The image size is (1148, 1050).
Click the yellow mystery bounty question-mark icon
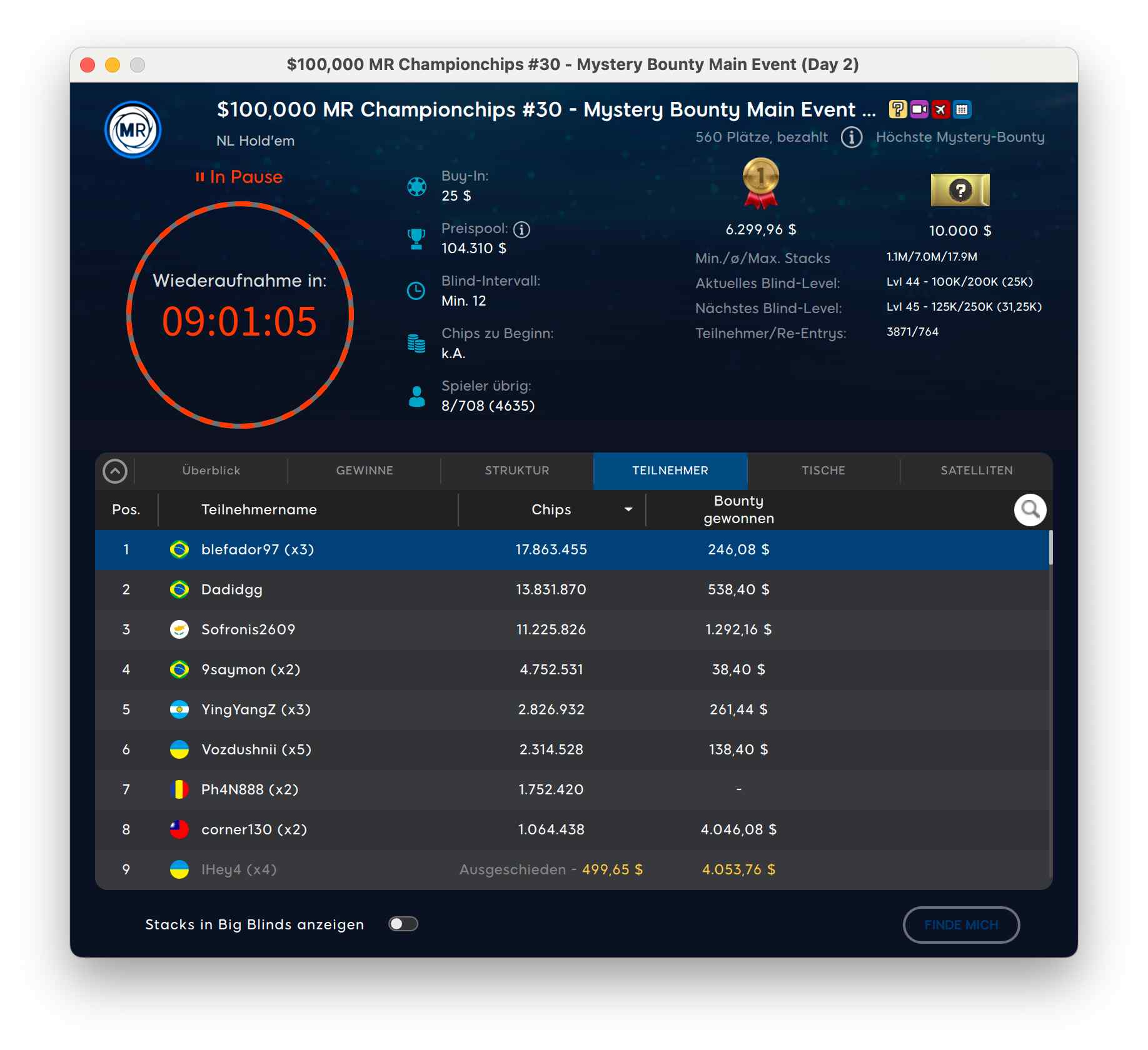[x=897, y=109]
